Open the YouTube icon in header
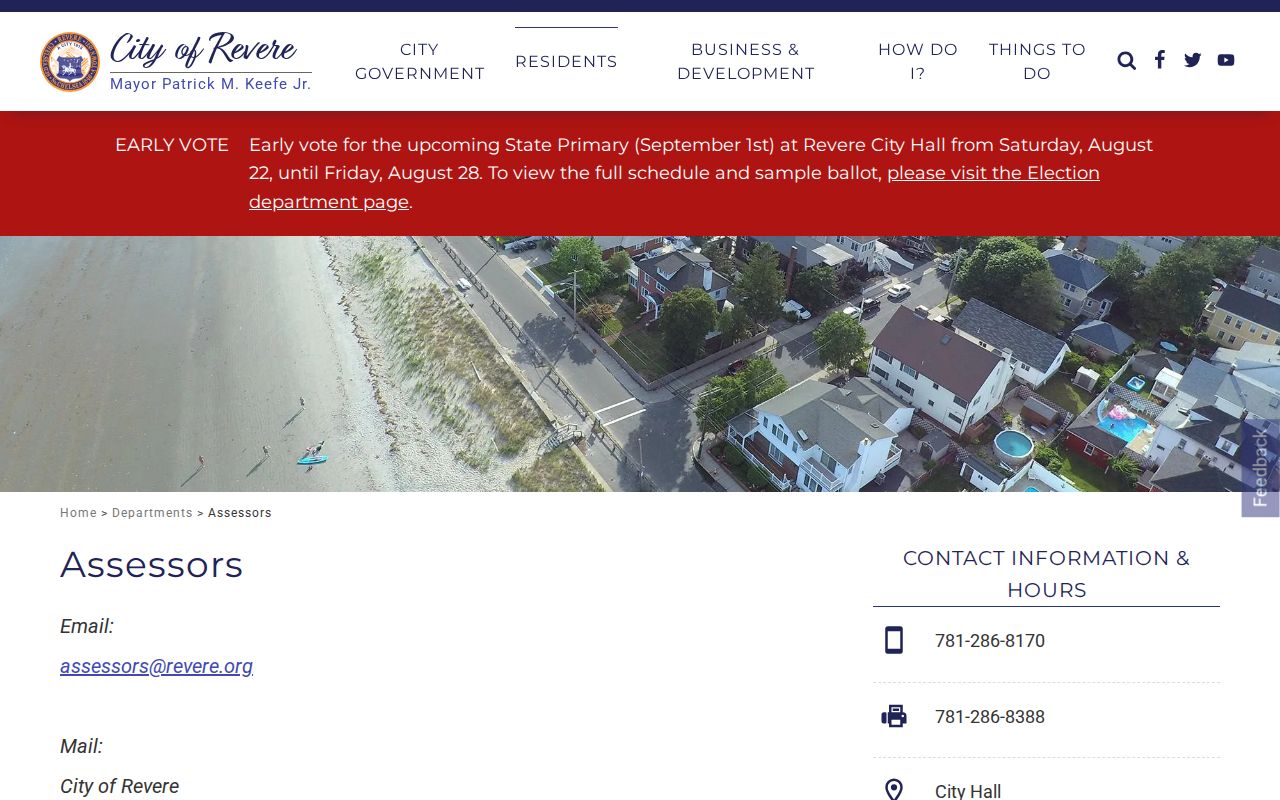Image resolution: width=1280 pixels, height=800 pixels. coord(1226,60)
